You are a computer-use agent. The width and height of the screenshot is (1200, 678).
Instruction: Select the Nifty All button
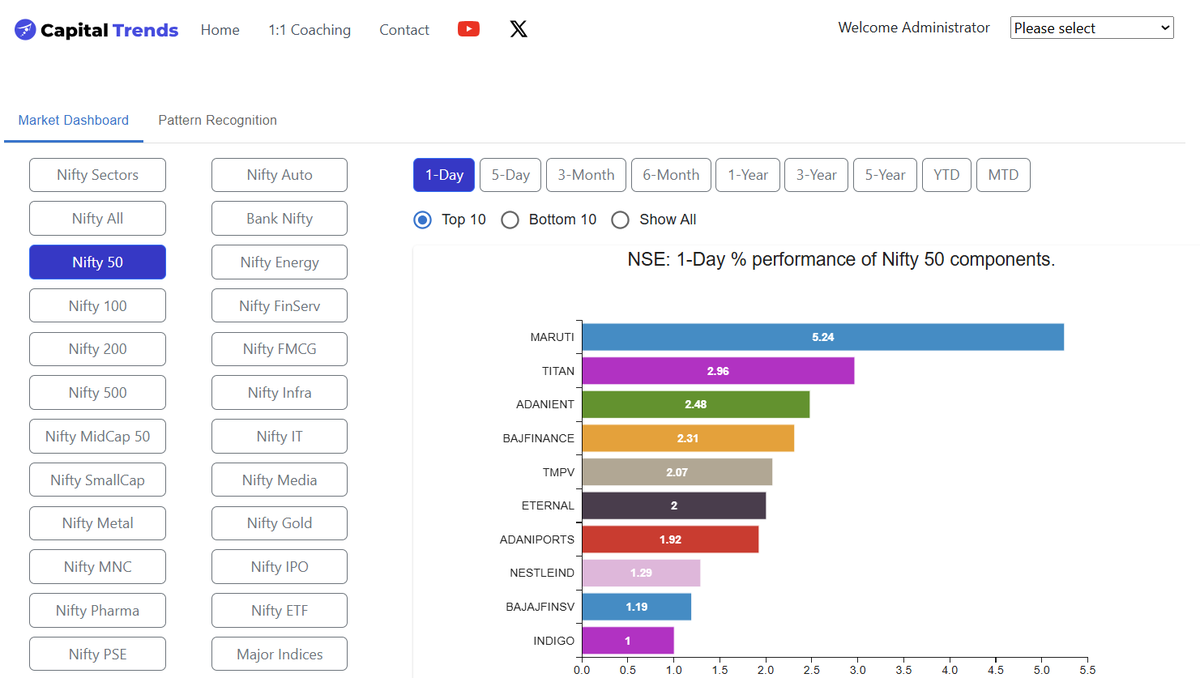pos(98,218)
